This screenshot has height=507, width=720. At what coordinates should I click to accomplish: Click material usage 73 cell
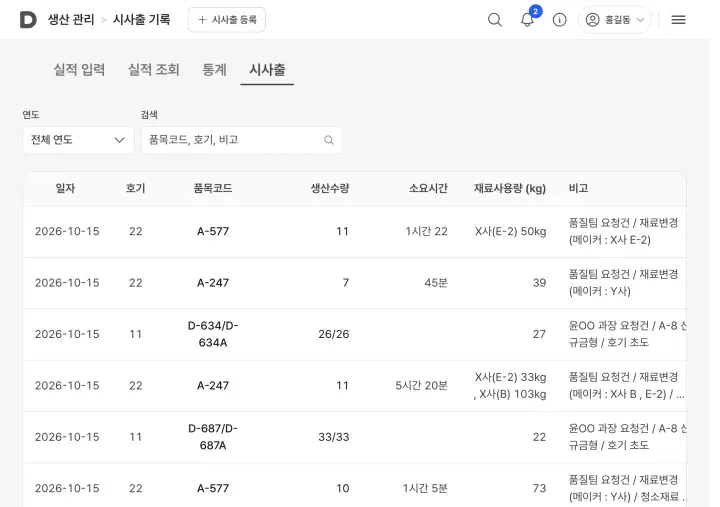click(x=540, y=488)
